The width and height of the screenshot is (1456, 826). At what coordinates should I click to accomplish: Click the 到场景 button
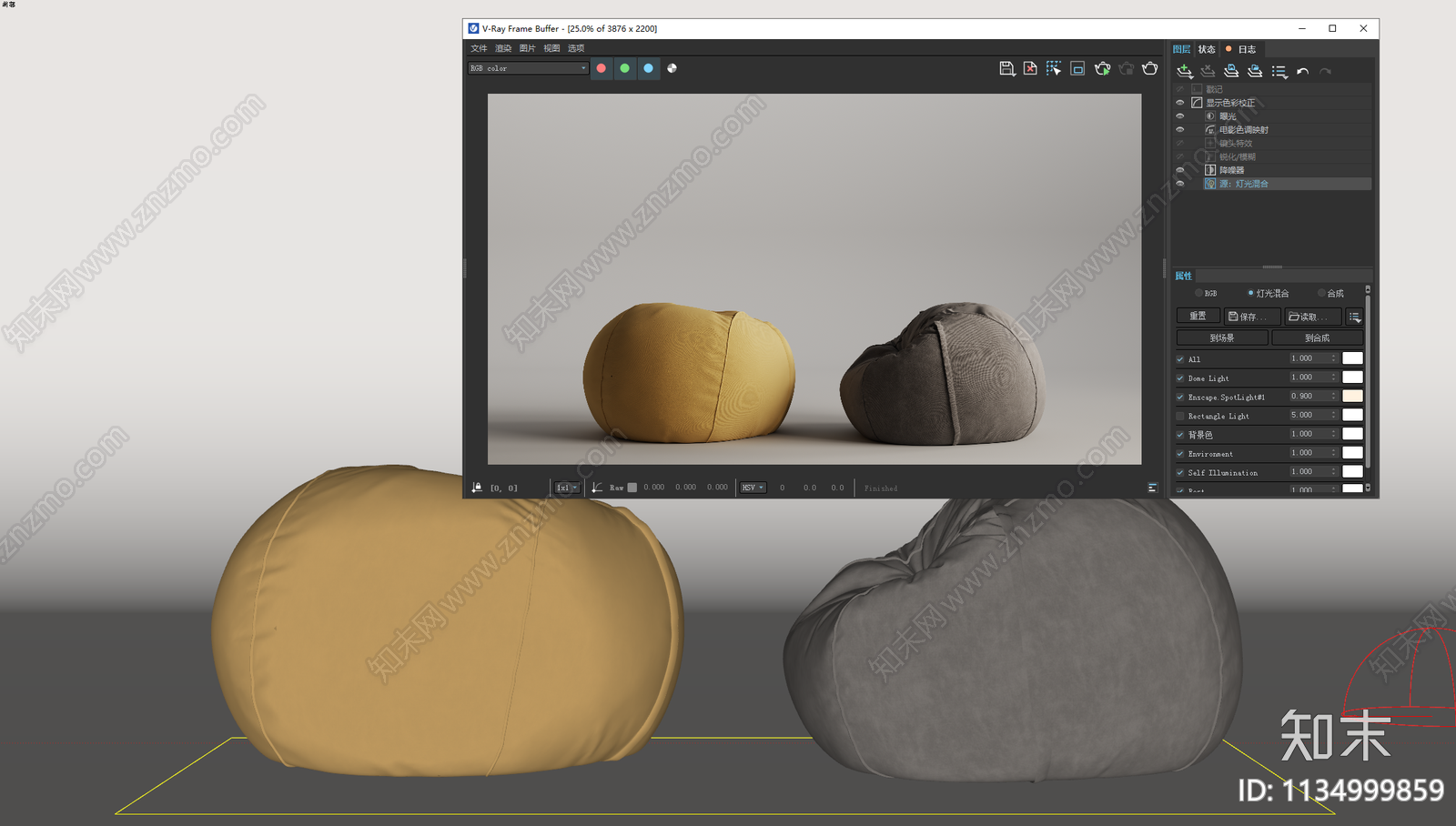(x=1222, y=337)
